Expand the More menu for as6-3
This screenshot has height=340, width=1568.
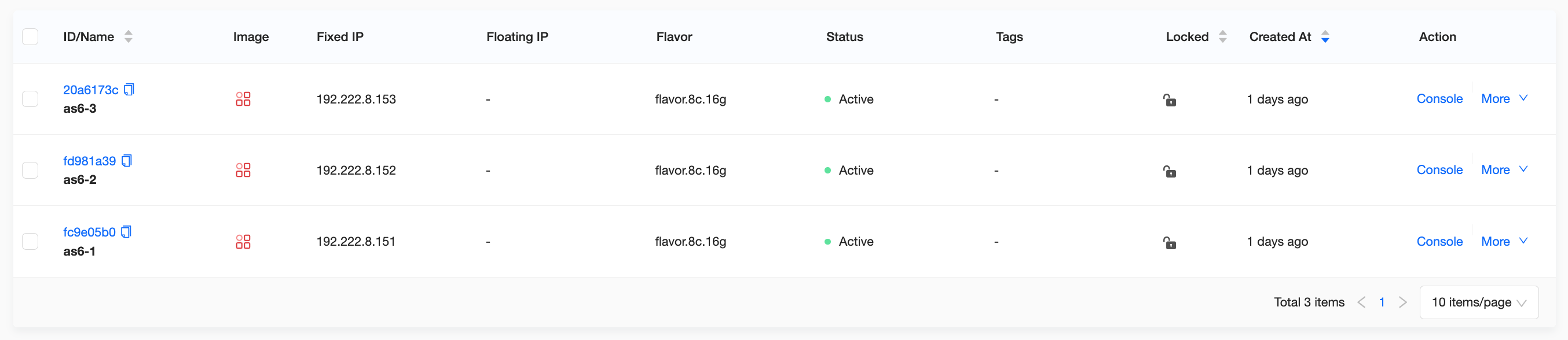coord(1504,98)
